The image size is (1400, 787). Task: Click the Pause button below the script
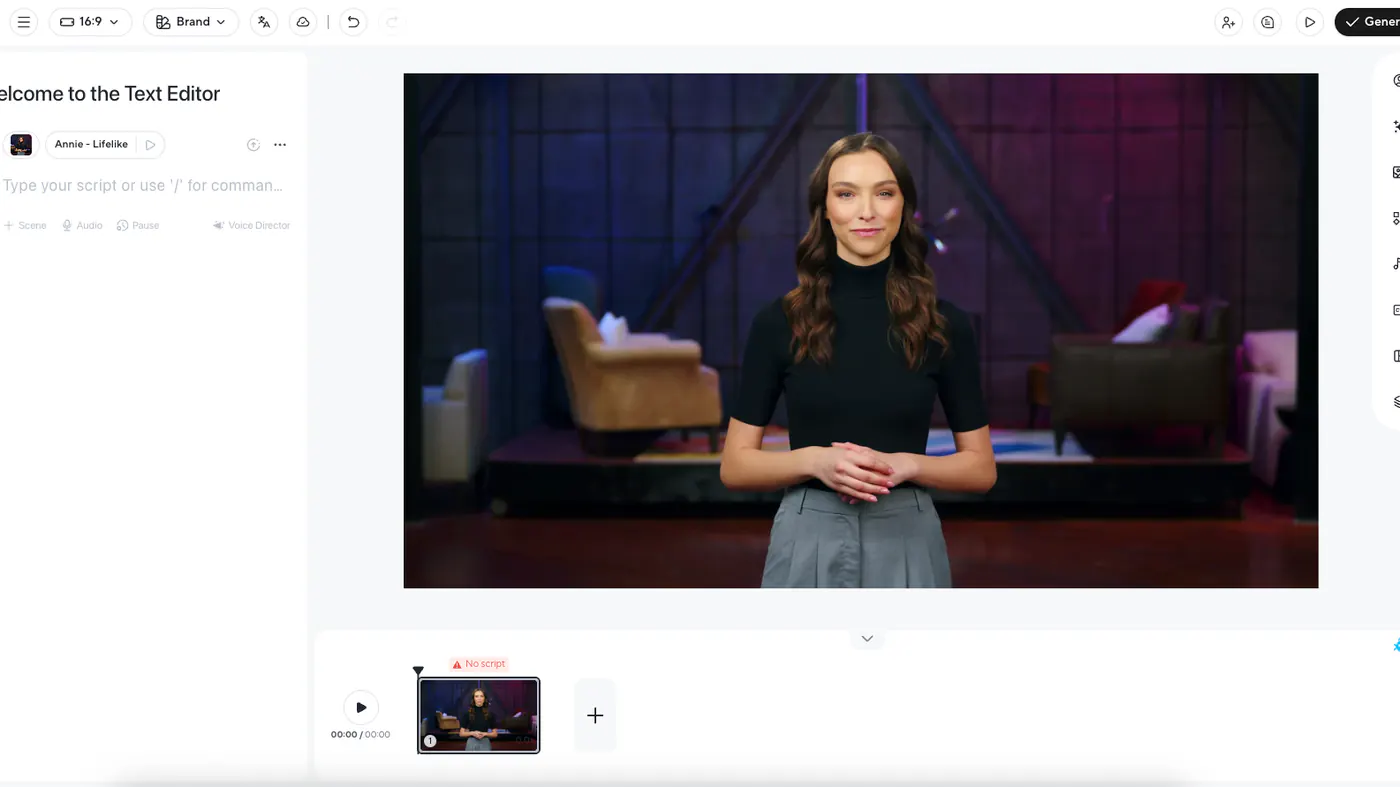tap(138, 226)
